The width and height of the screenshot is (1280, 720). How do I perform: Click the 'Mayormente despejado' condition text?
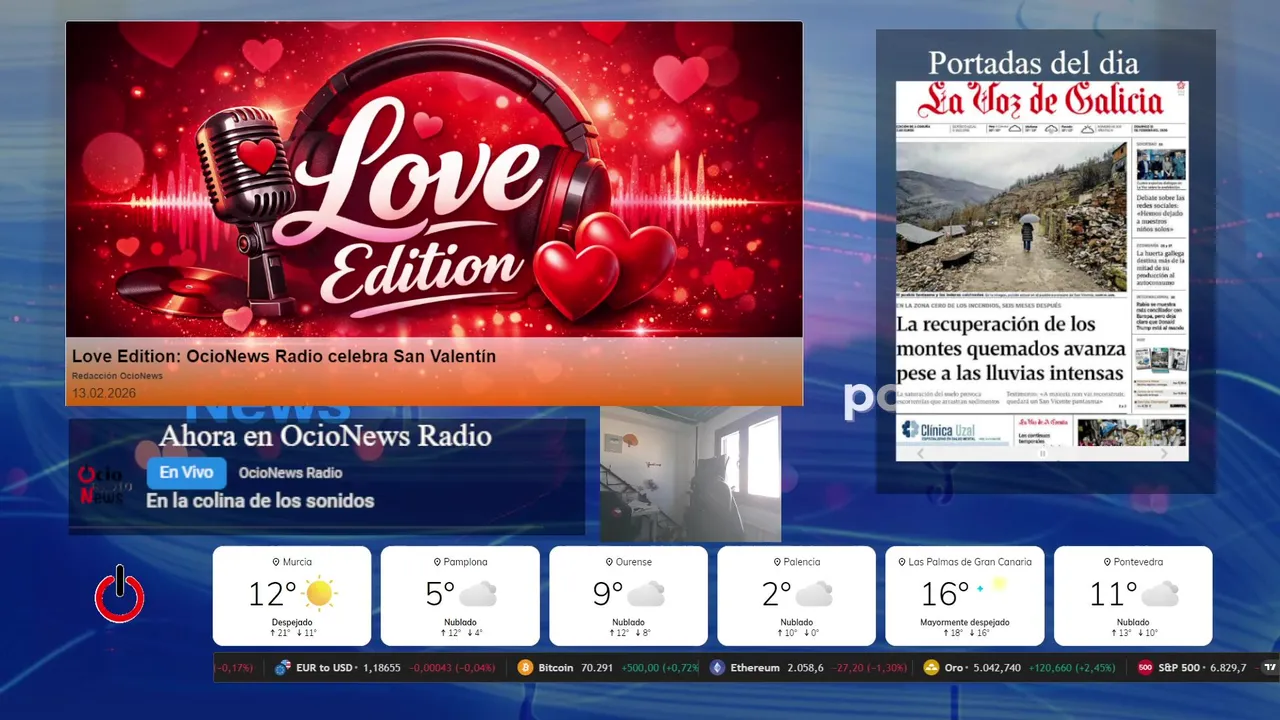coord(965,622)
